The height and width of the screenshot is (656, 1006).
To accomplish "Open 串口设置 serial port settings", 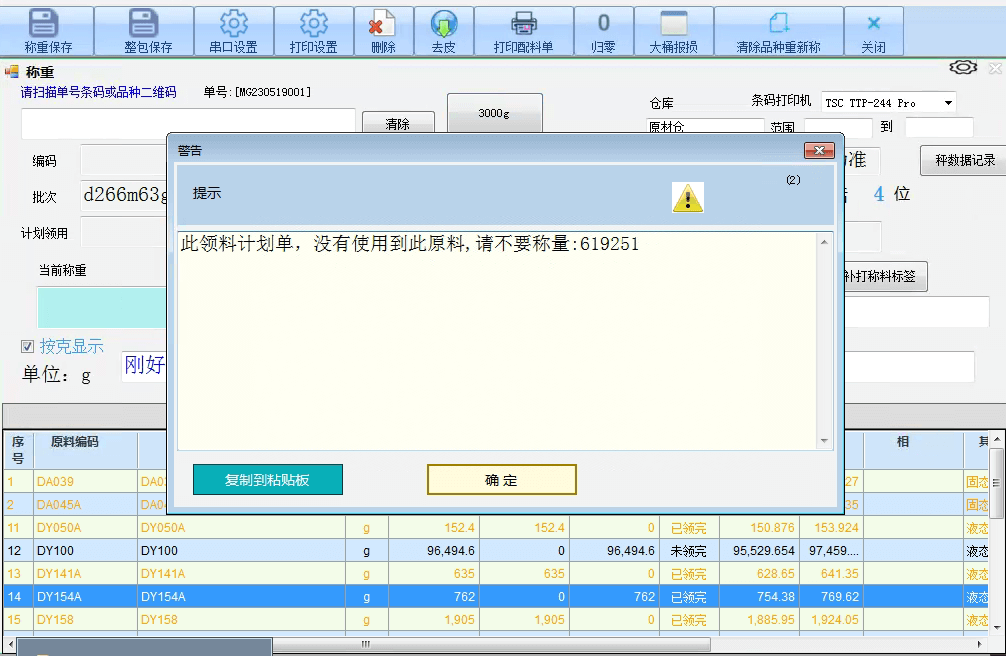I will tap(233, 24).
